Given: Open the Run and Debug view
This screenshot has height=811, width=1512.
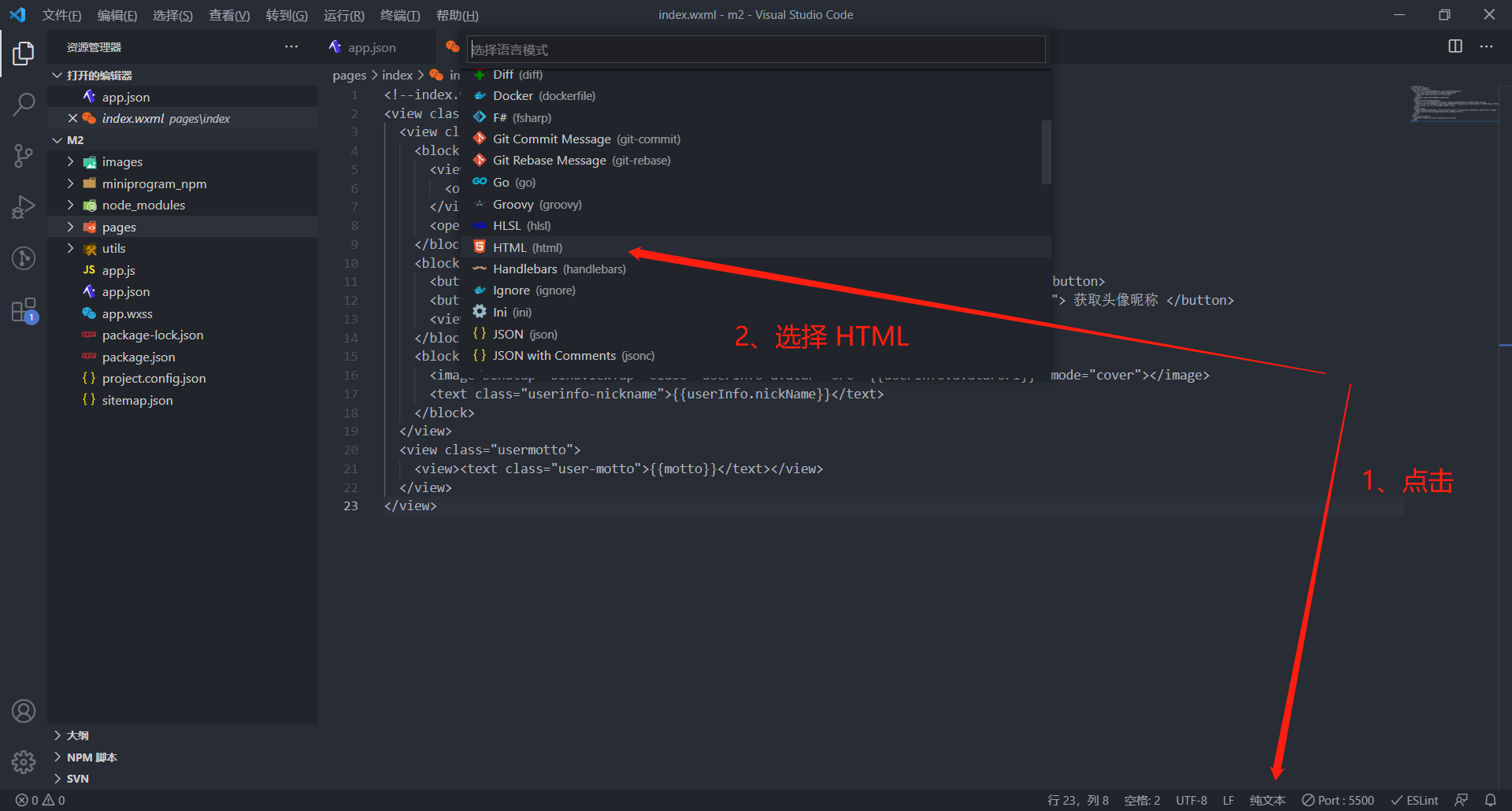Looking at the screenshot, I should coord(24,207).
